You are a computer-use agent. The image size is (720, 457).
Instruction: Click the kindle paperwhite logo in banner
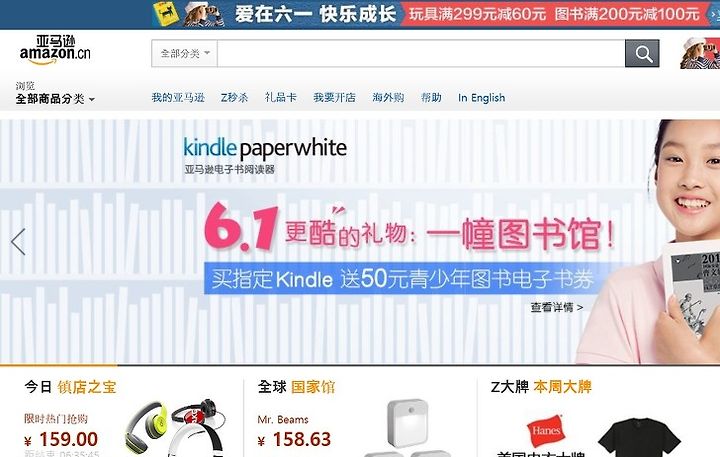click(x=265, y=149)
